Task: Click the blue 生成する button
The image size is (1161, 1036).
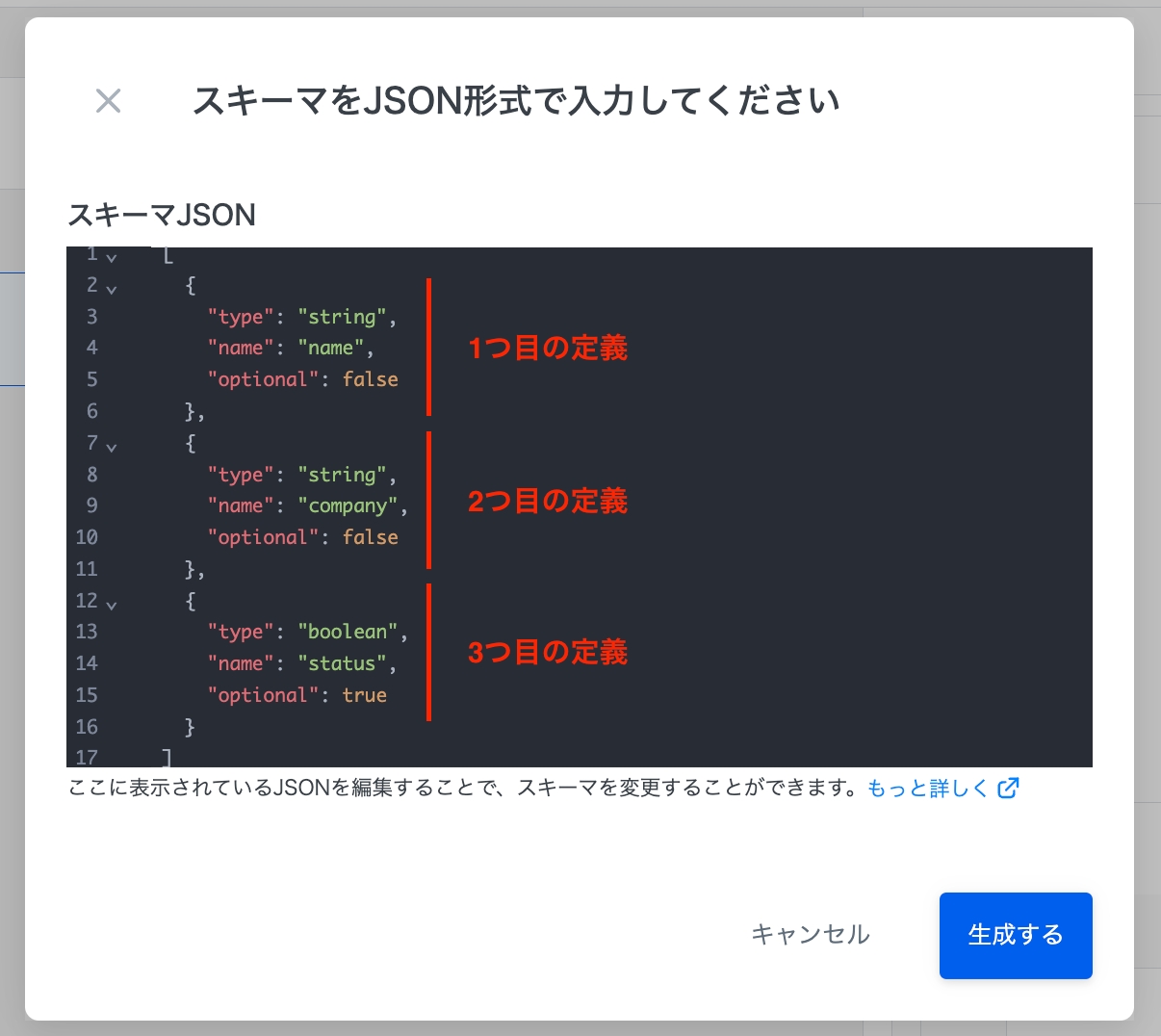Action: [1015, 935]
